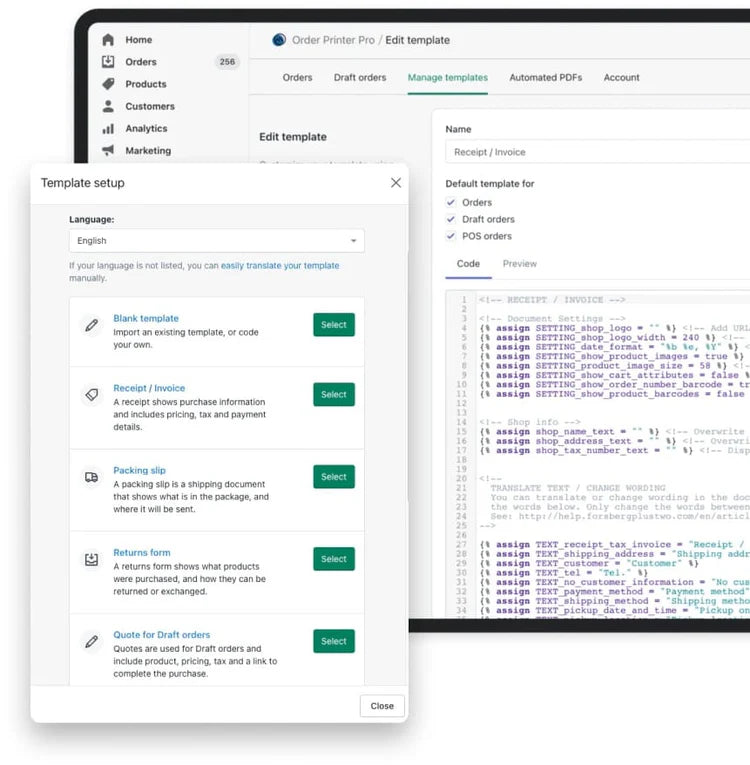Screen dimensions: 750x765
Task: Click the Home icon in sidebar
Action: 108,40
